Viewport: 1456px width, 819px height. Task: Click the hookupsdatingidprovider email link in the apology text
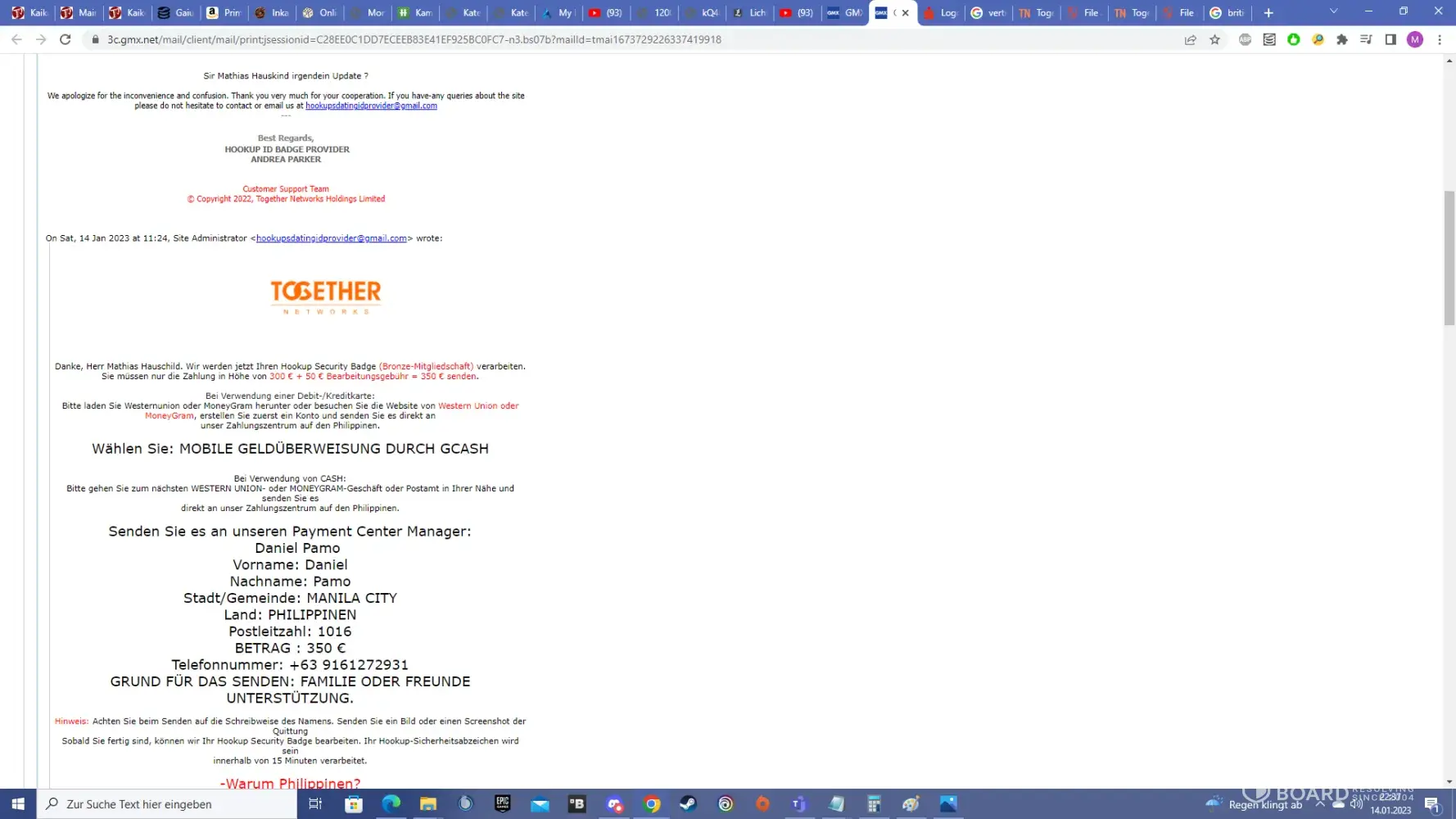click(x=371, y=106)
